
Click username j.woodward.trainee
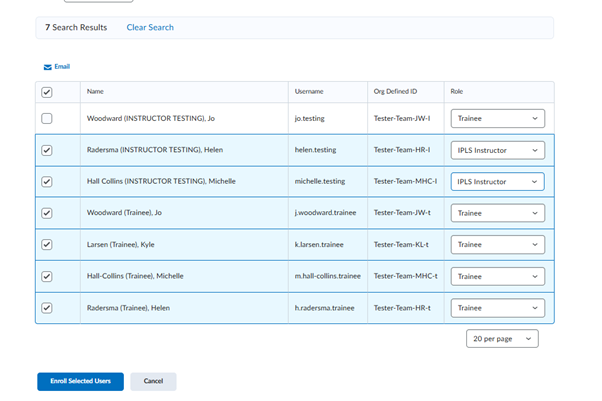[x=325, y=213]
